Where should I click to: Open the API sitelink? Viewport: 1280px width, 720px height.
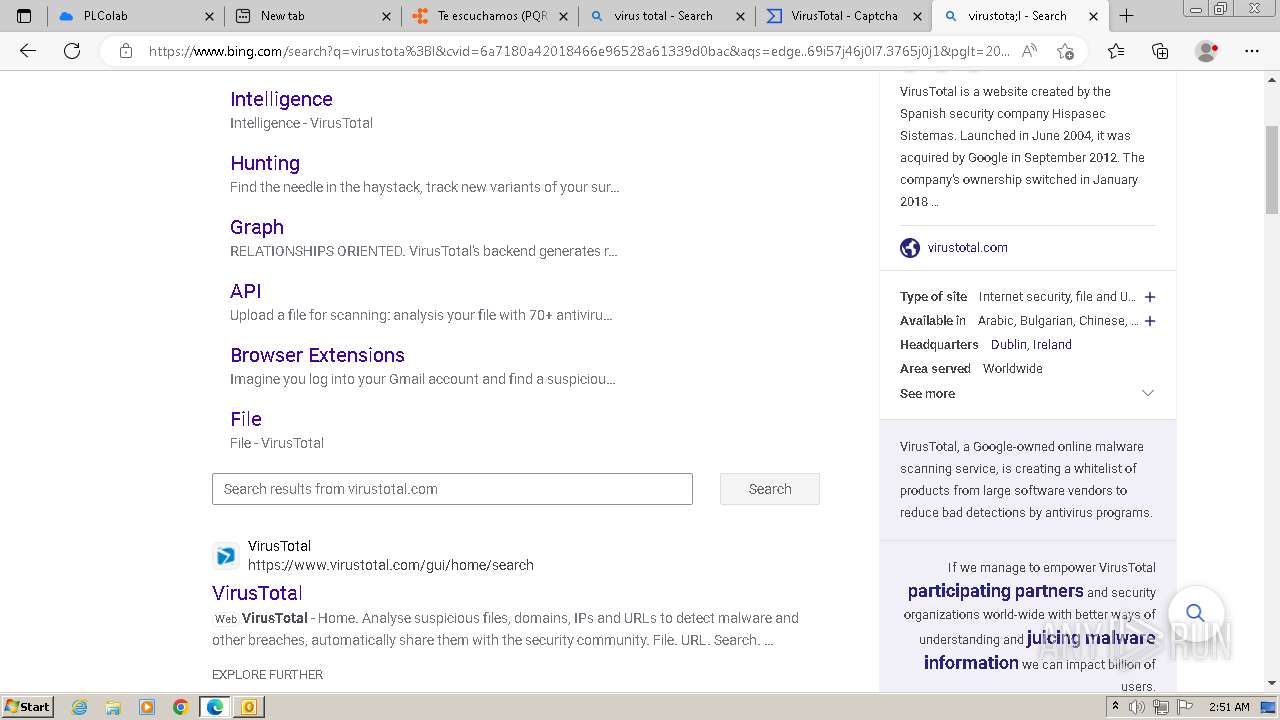(x=245, y=291)
